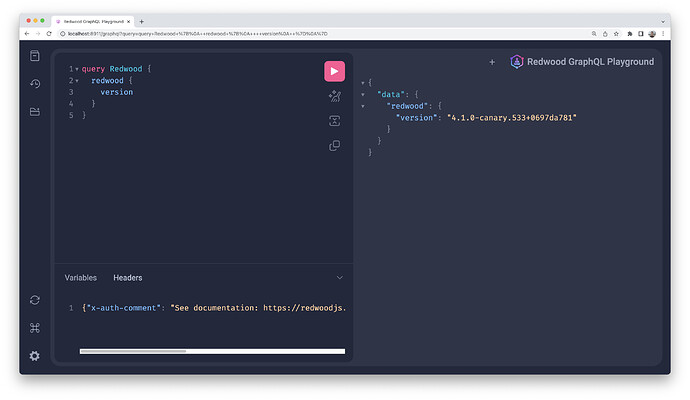Open the GraphiQL Explorer folder icon
The image size is (690, 400).
pos(35,111)
